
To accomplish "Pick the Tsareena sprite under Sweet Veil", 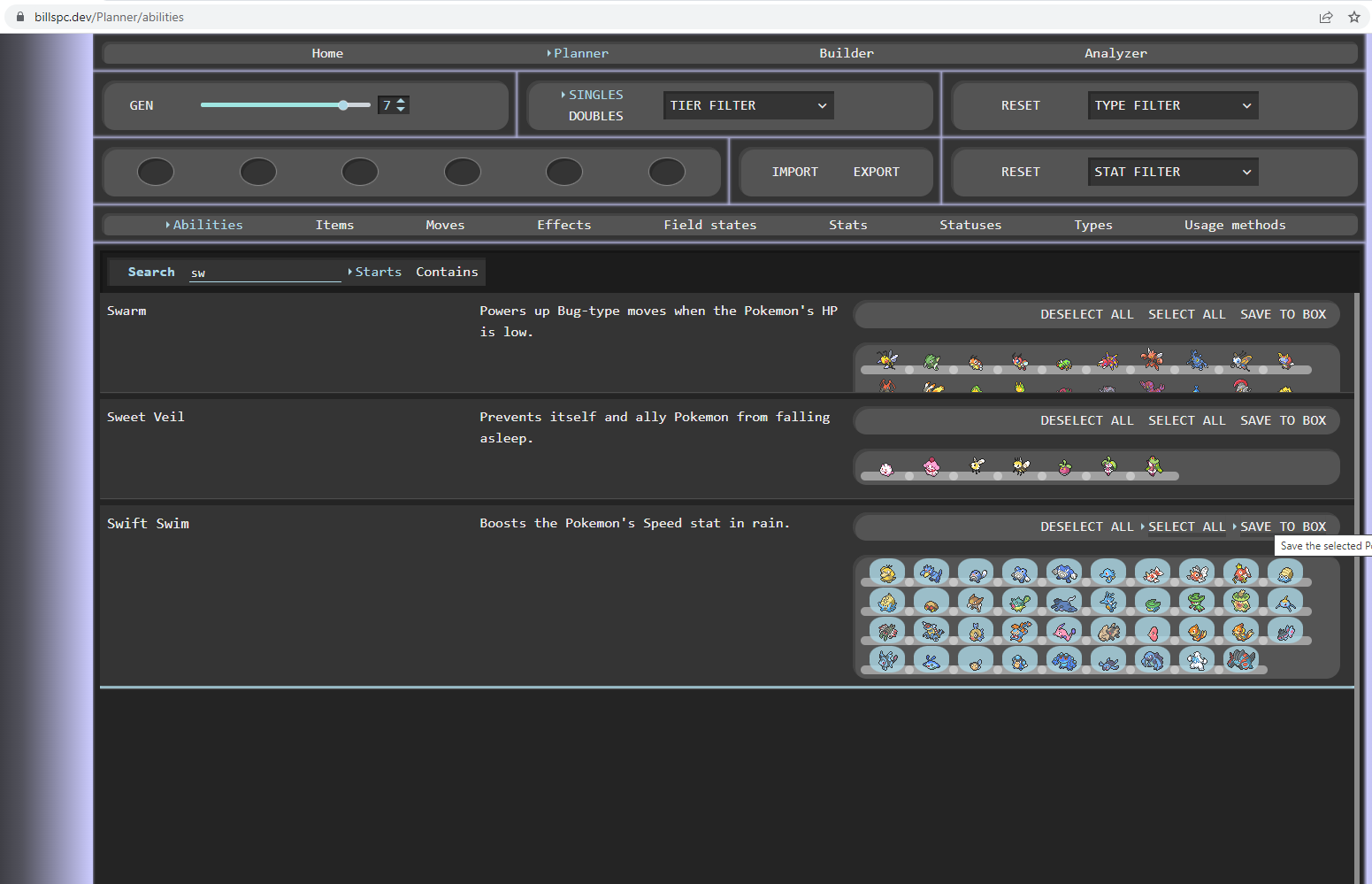I will point(1154,465).
